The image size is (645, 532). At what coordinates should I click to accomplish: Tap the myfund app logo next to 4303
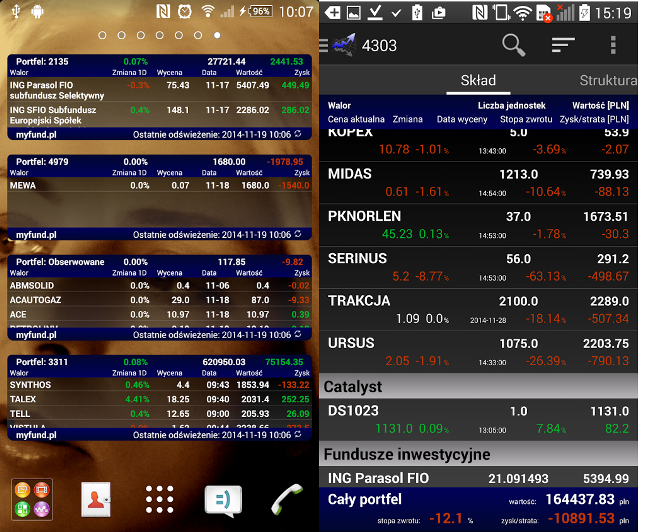[344, 44]
